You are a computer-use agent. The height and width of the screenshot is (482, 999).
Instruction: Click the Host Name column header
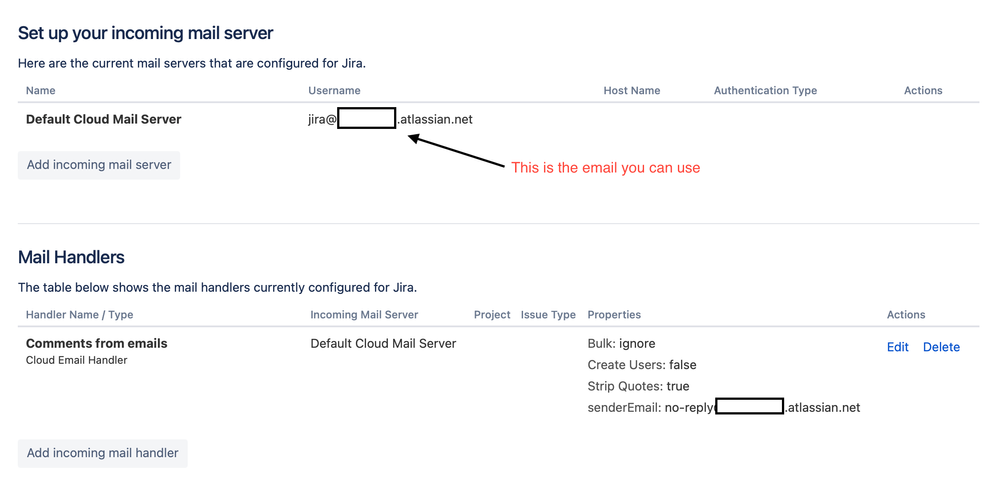tap(632, 90)
